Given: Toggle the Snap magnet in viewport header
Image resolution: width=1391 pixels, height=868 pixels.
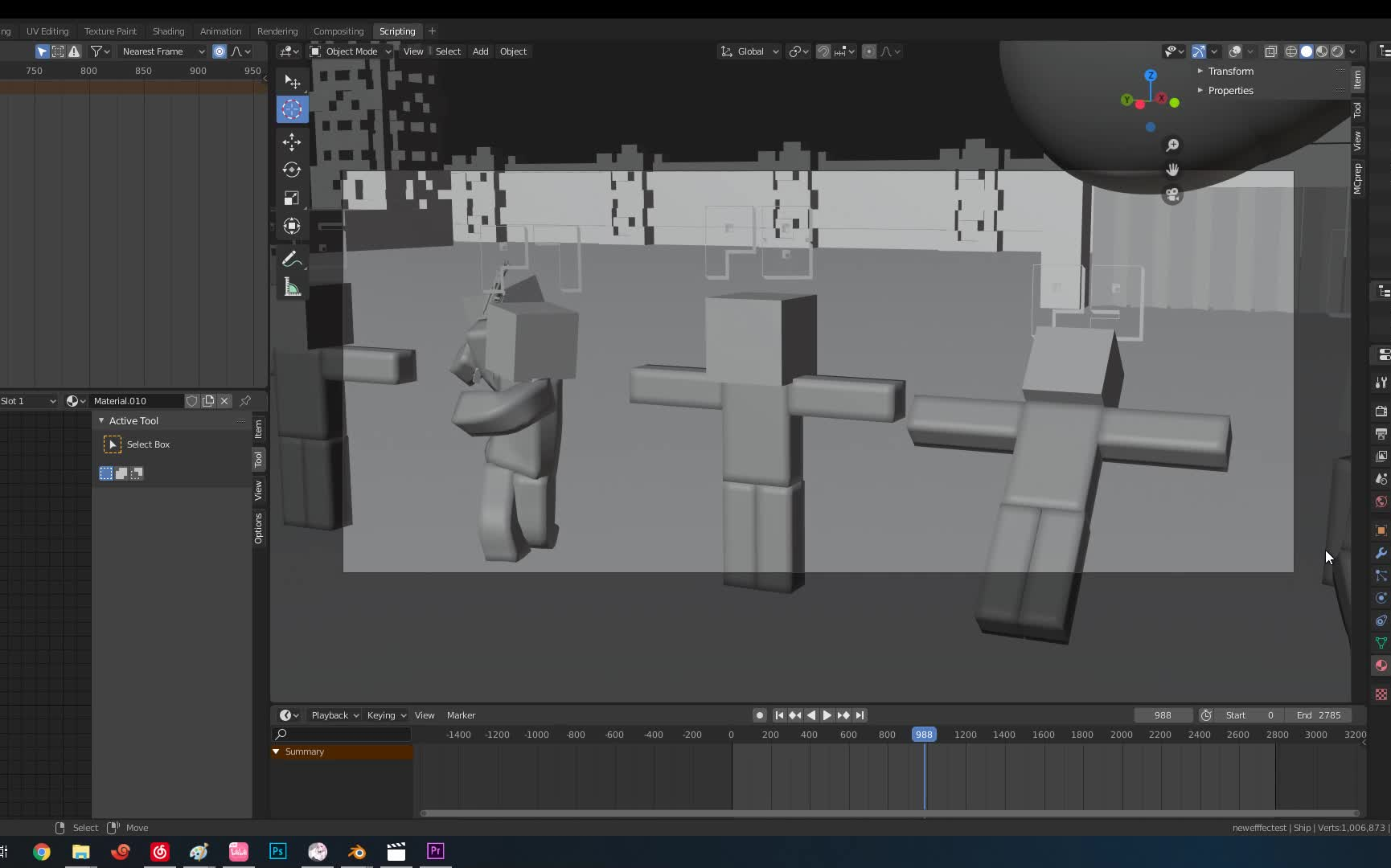Looking at the screenshot, I should pyautogui.click(x=823, y=51).
